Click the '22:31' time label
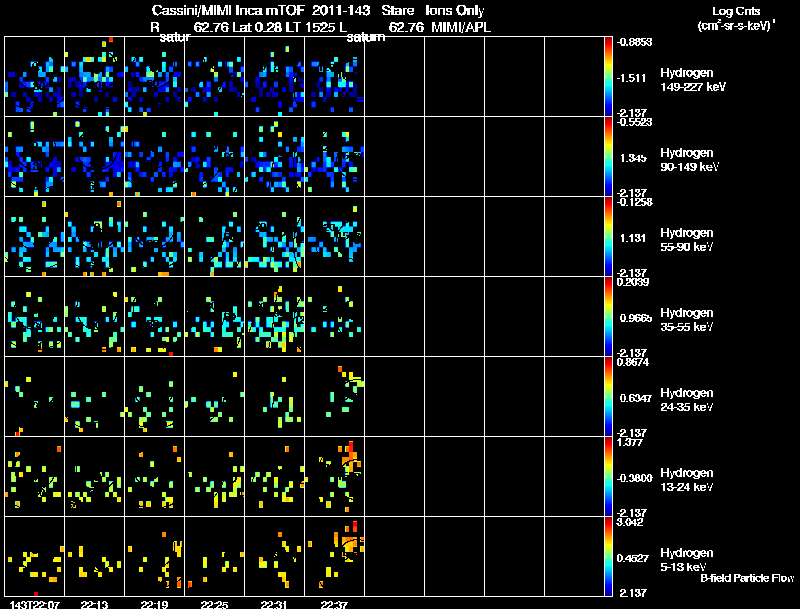Image resolution: width=800 pixels, height=609 pixels. pyautogui.click(x=274, y=604)
